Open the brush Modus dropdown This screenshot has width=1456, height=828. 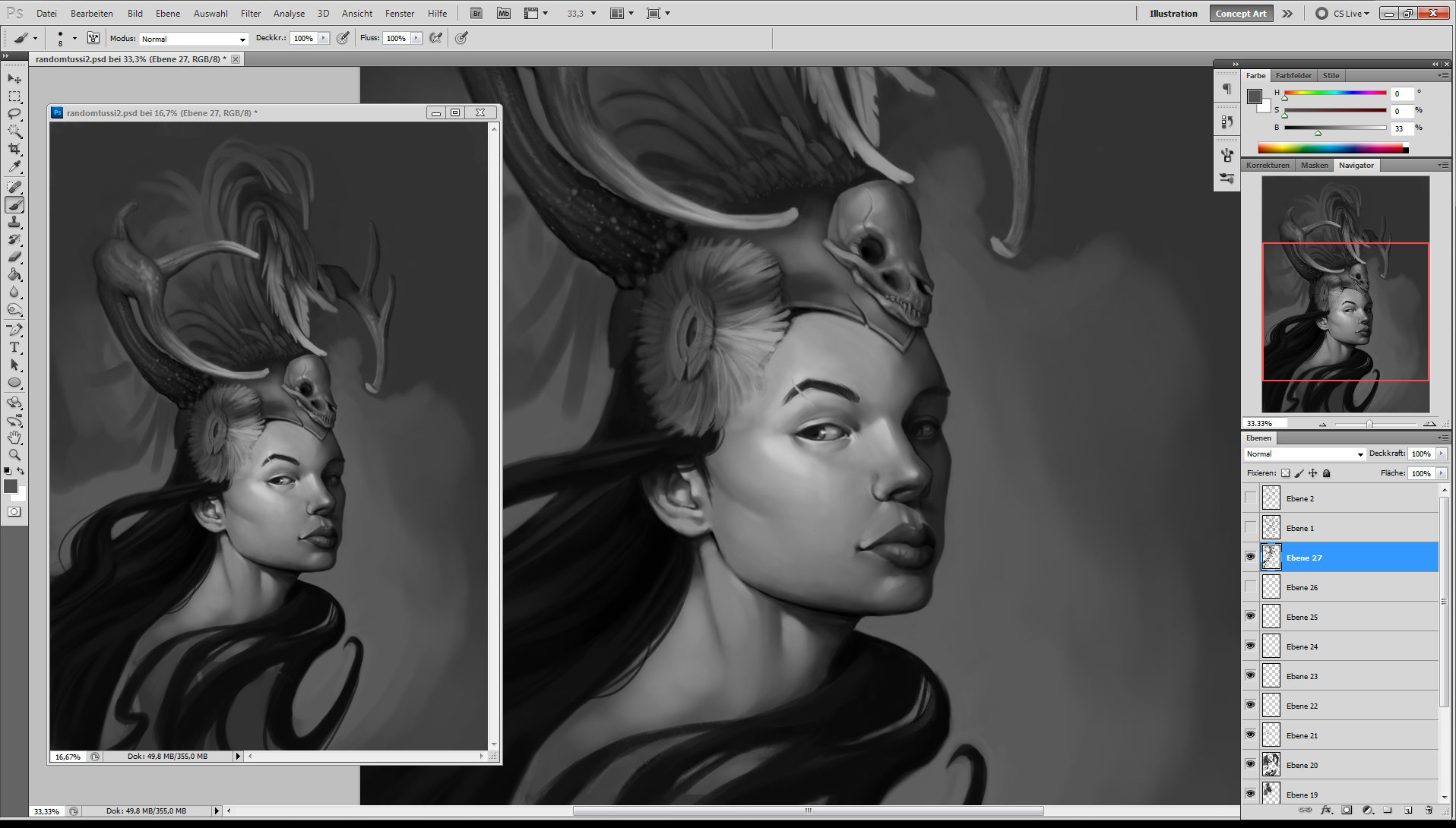coord(194,39)
